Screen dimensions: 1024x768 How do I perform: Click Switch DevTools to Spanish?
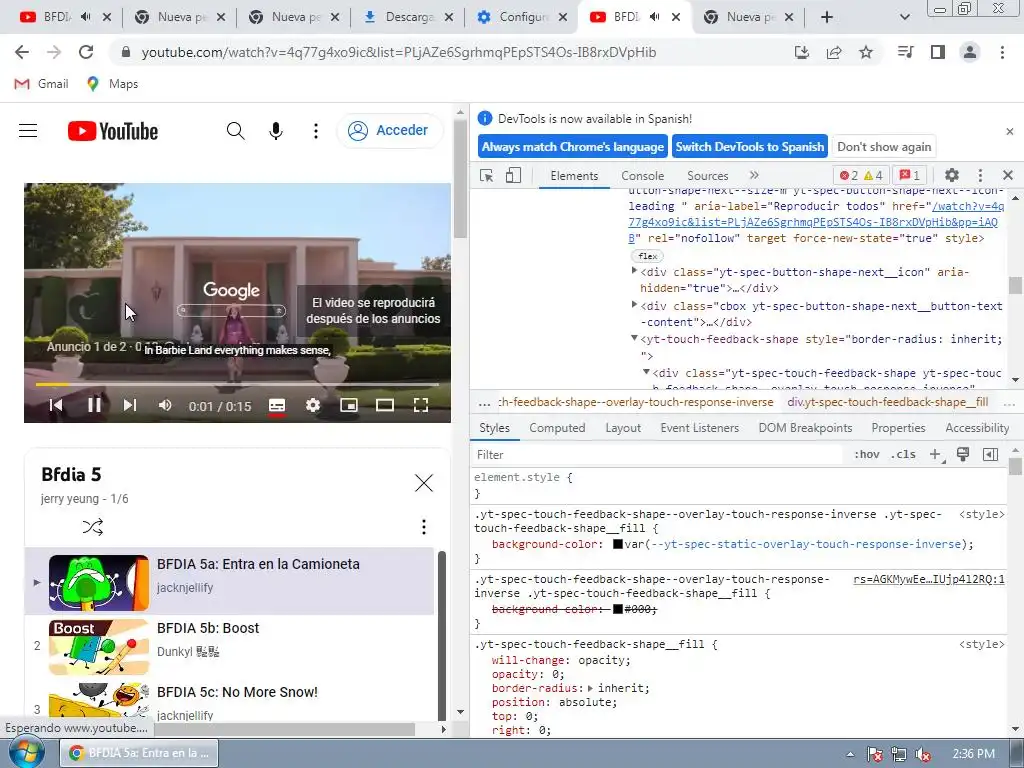(x=750, y=147)
